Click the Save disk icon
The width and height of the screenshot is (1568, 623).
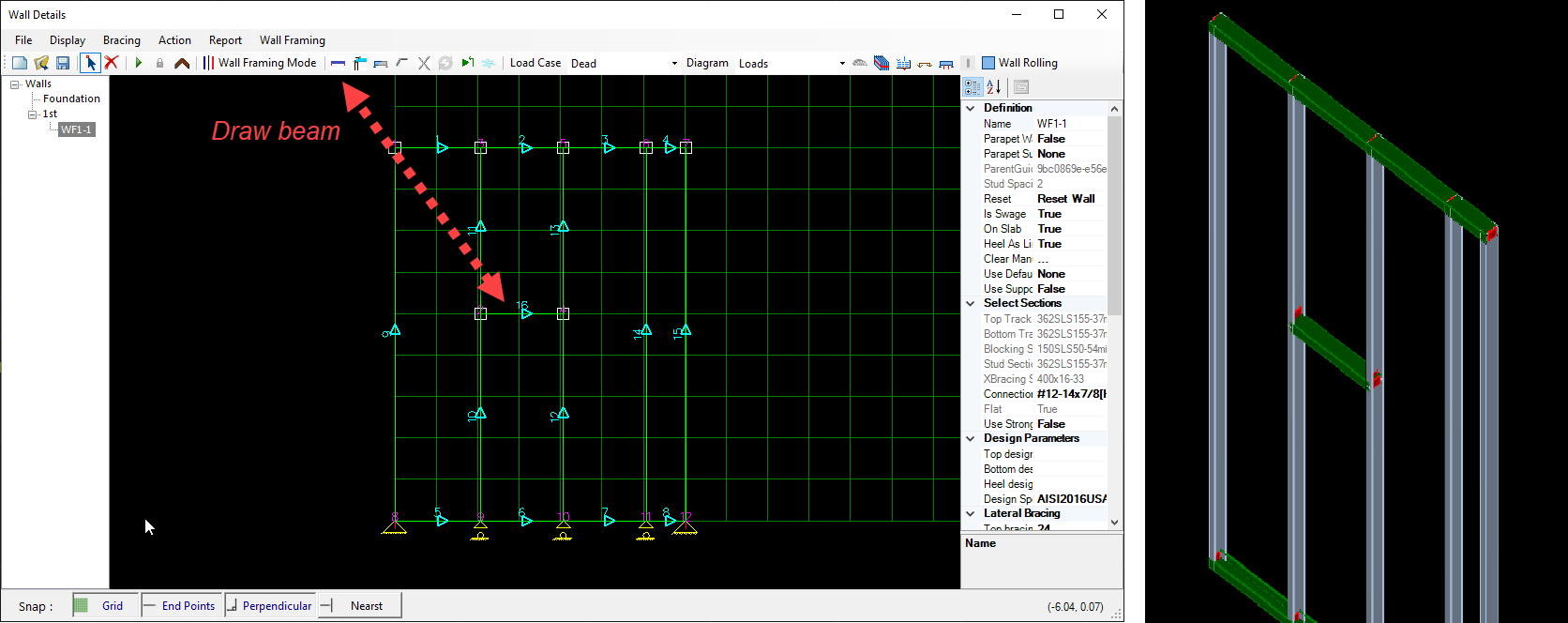63,63
